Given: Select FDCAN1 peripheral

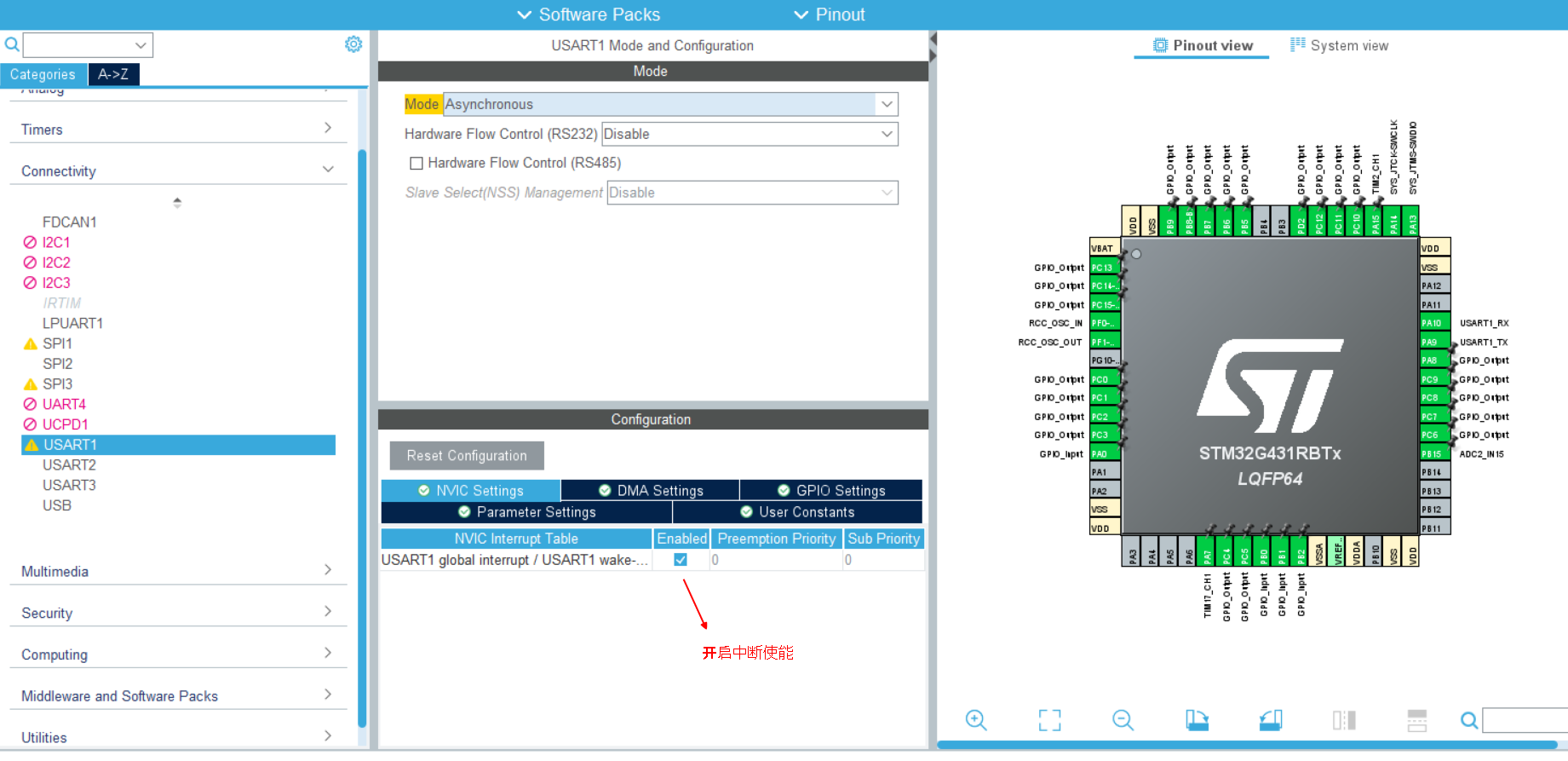Looking at the screenshot, I should click(69, 222).
